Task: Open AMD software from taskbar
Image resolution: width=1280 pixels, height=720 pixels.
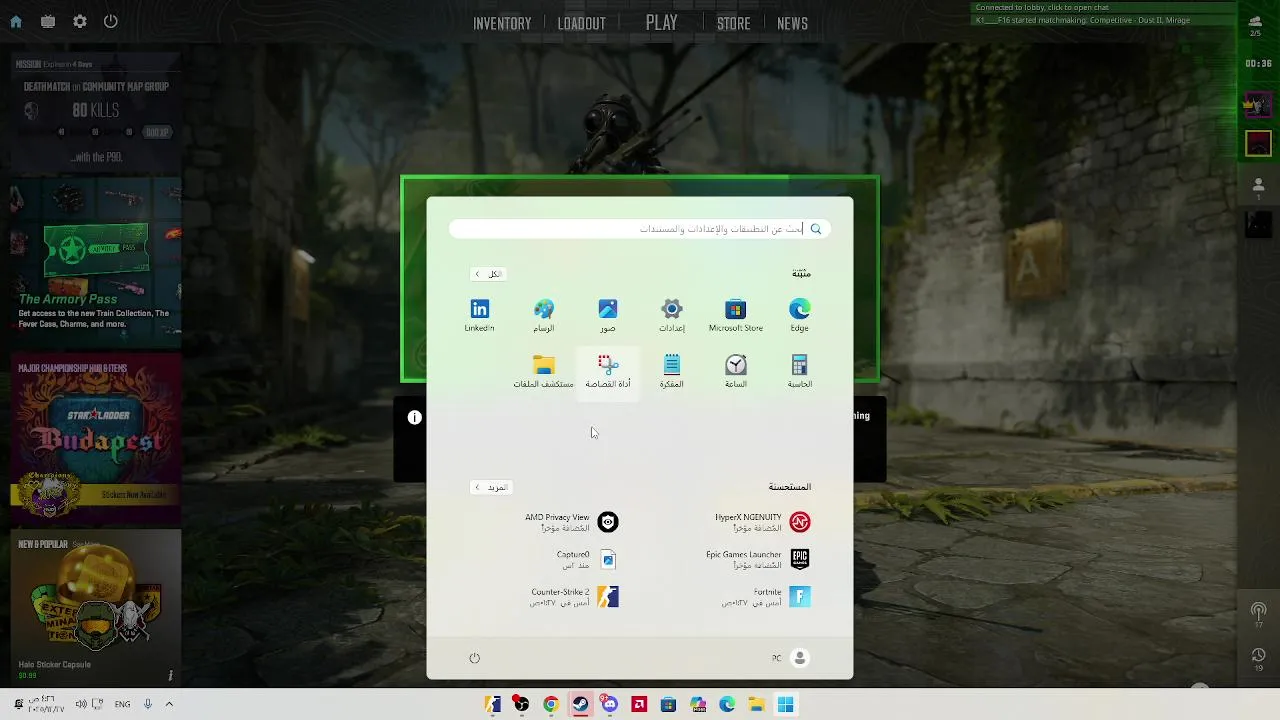Action: point(639,705)
